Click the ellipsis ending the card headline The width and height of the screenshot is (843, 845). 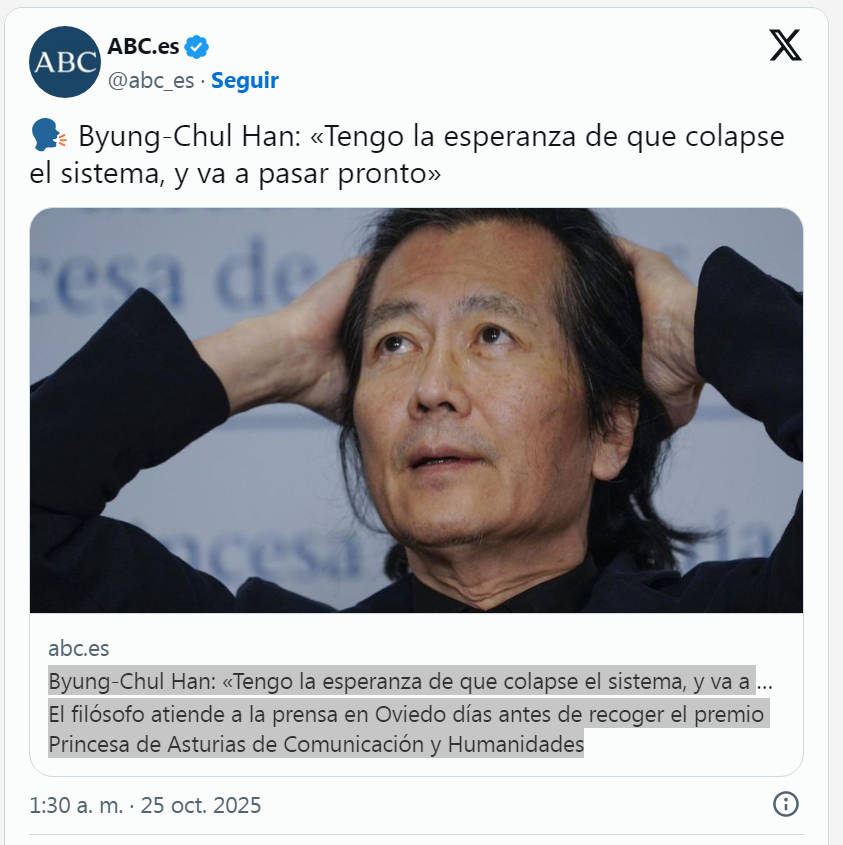click(765, 683)
